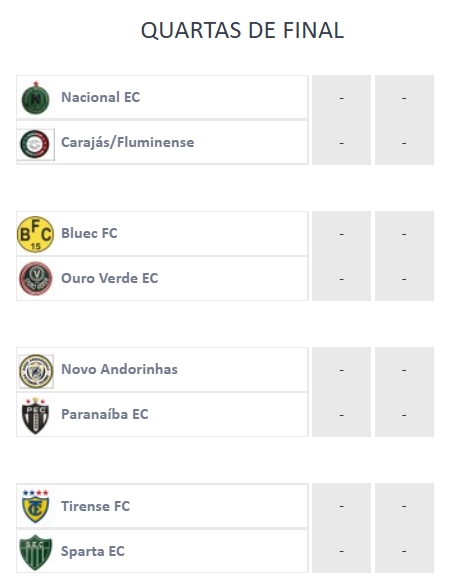
Task: Open the Nacional EC team link
Action: coord(101,97)
